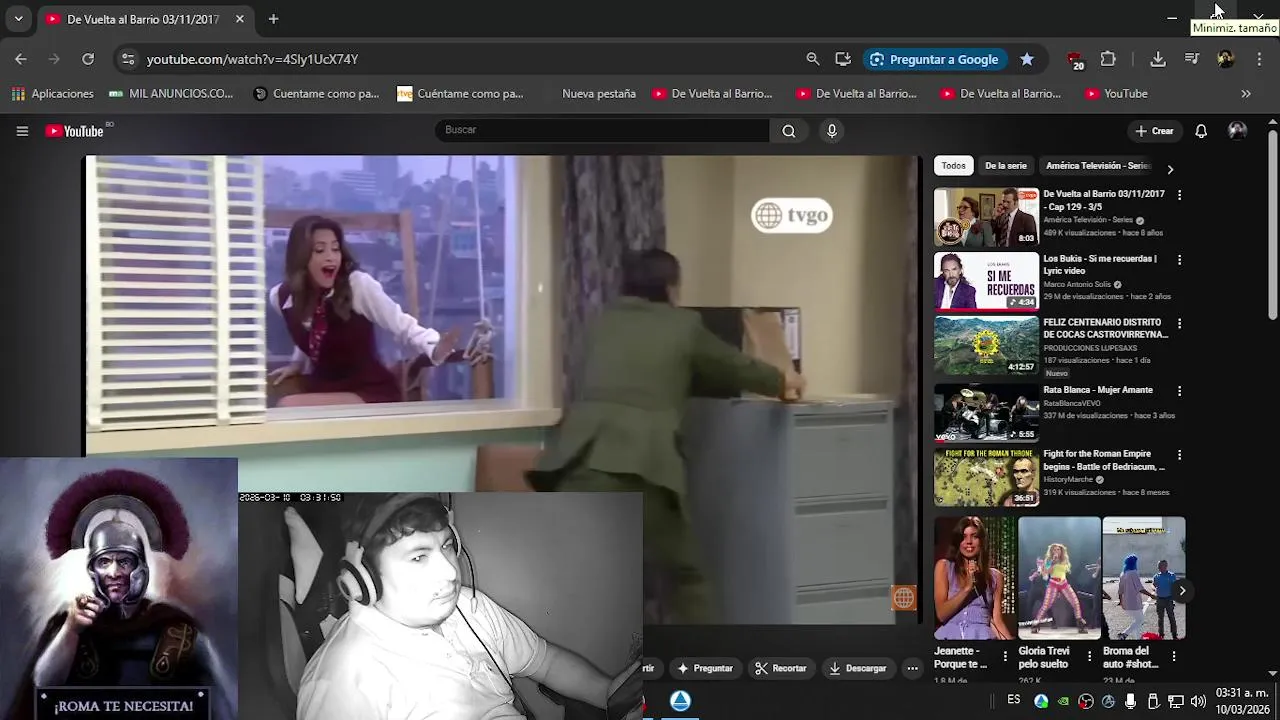
Task: Click the Preguntar button under the video
Action: (x=705, y=668)
